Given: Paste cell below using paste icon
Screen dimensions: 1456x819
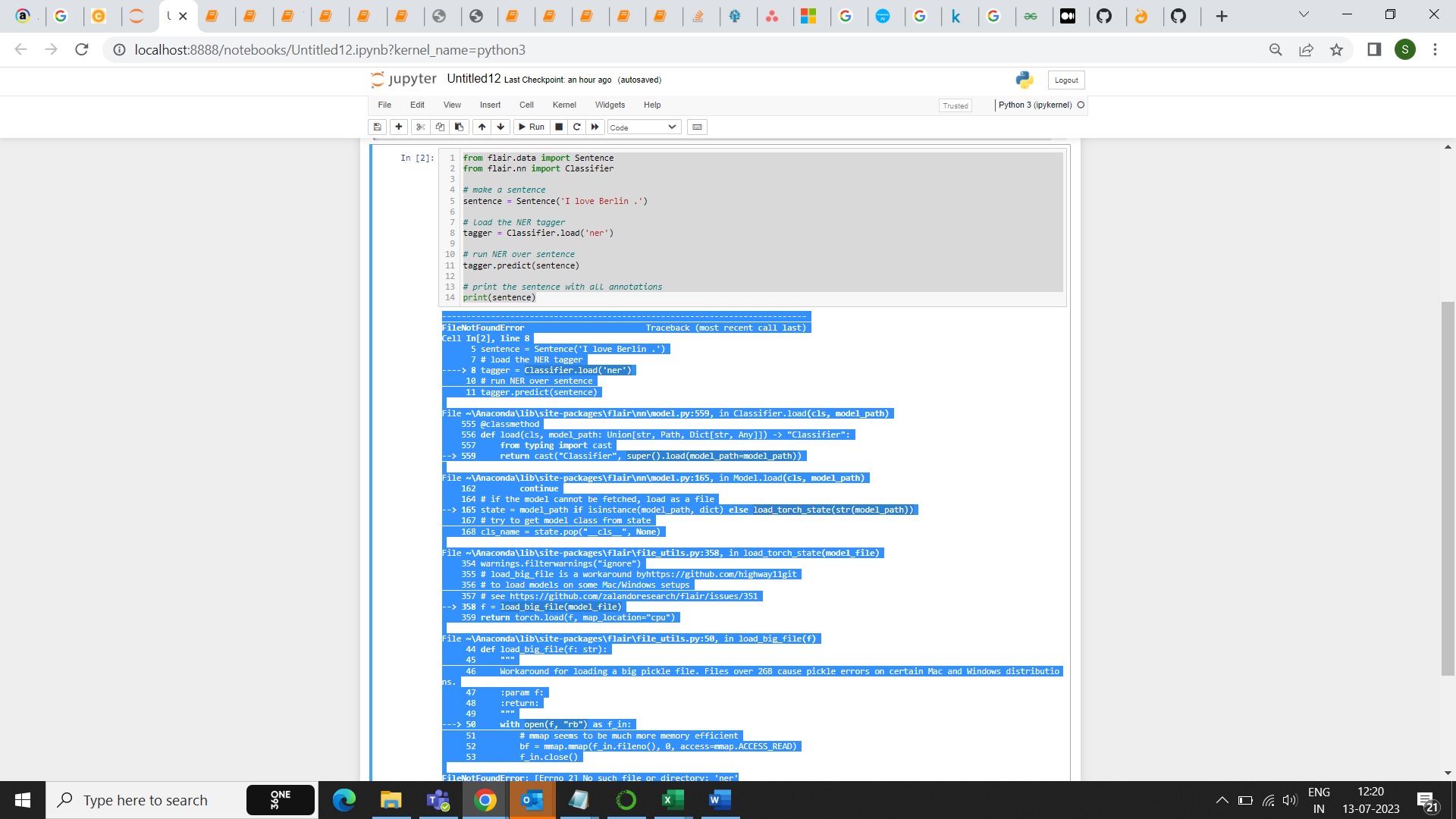Looking at the screenshot, I should click(459, 127).
